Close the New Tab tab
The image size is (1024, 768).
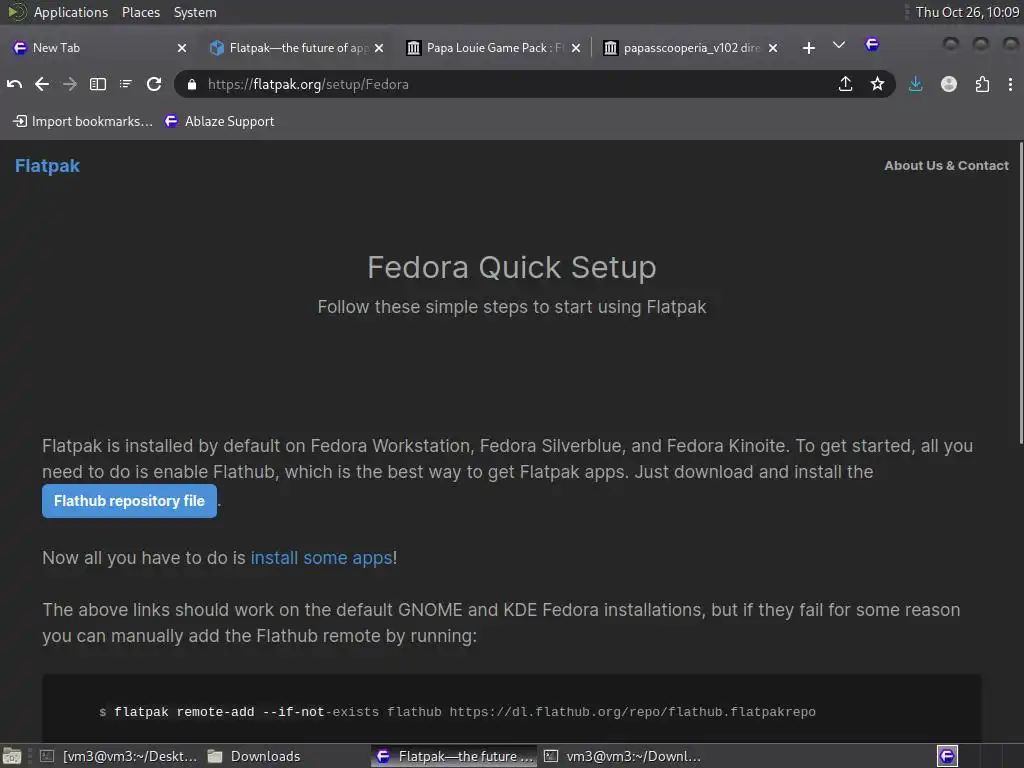coord(182,48)
